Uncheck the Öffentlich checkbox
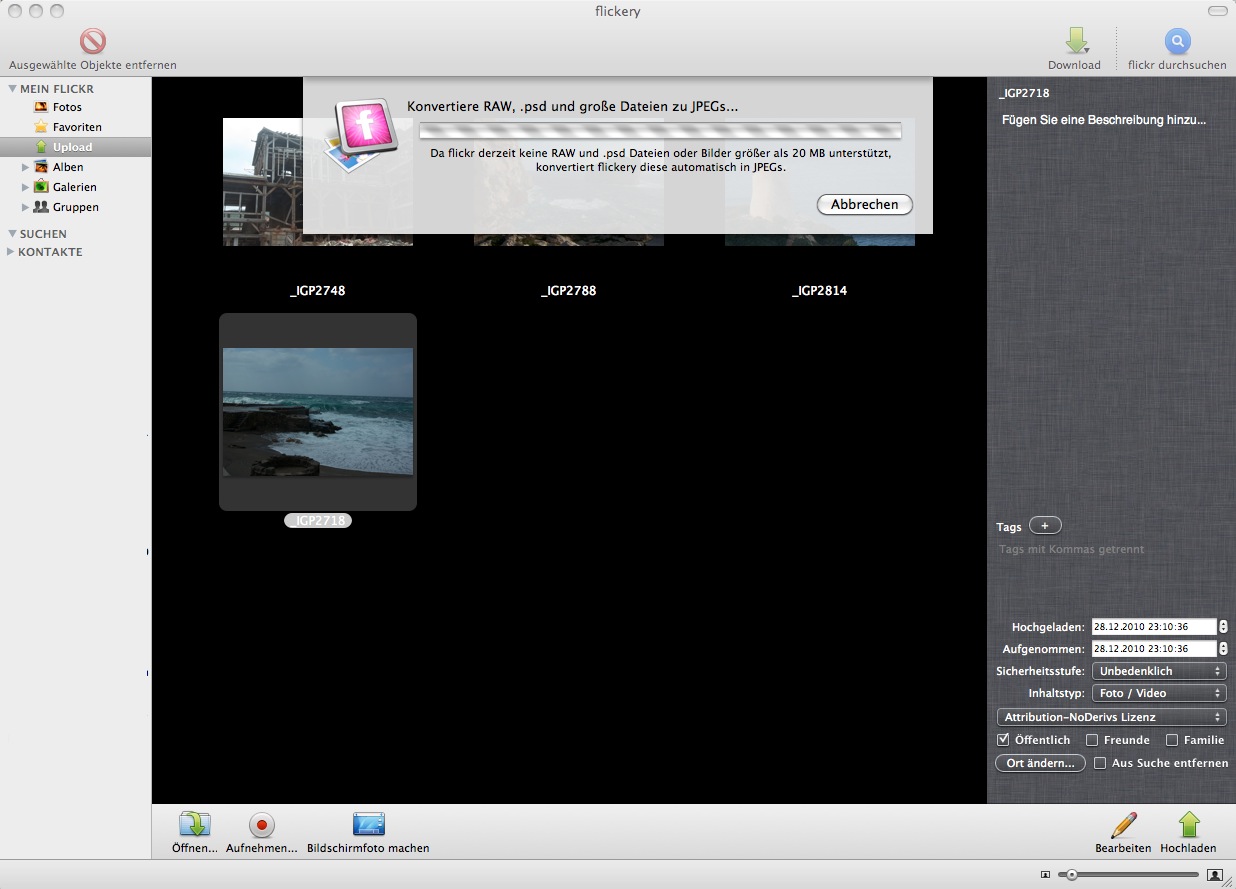This screenshot has width=1236, height=889. point(1003,740)
